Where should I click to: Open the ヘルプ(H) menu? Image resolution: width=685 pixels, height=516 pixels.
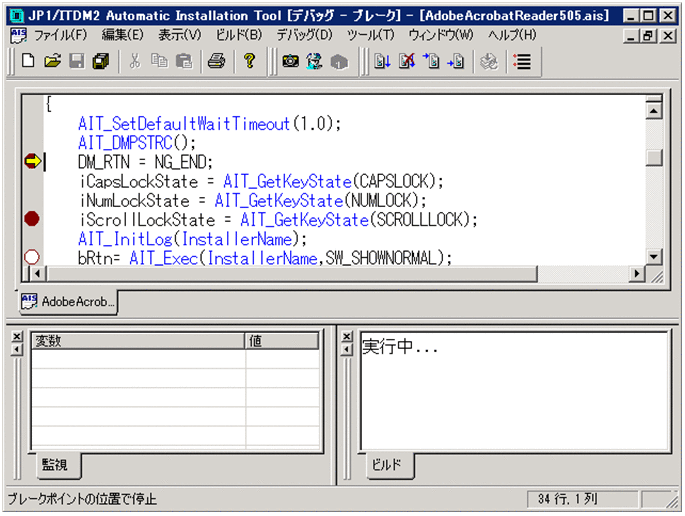512,35
